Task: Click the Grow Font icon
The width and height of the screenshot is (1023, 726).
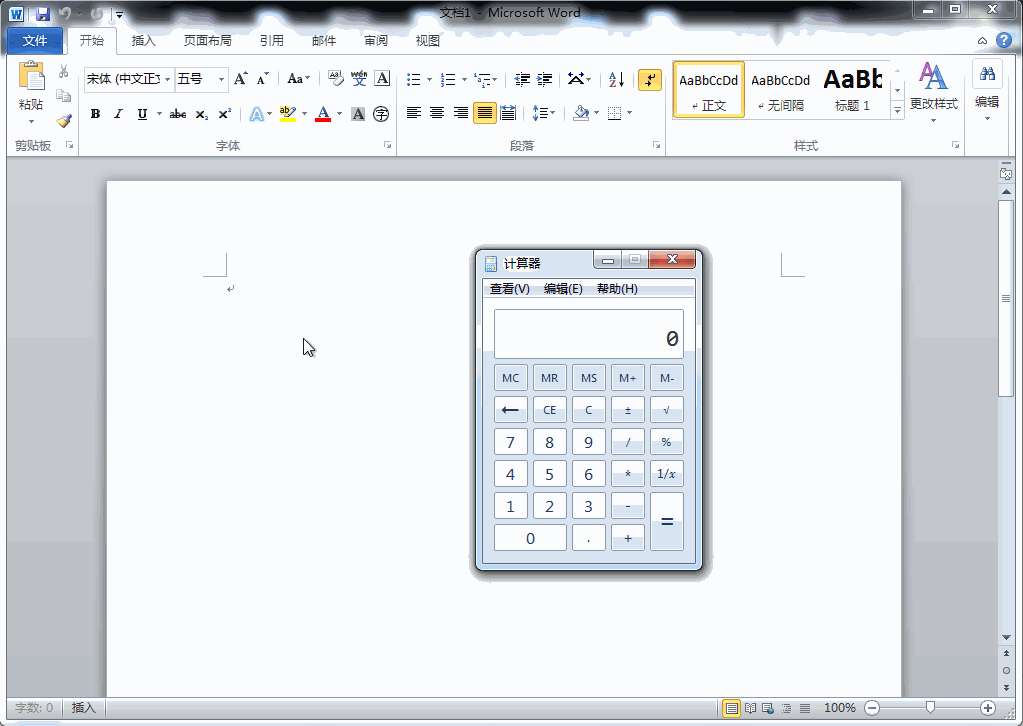Action: point(240,79)
